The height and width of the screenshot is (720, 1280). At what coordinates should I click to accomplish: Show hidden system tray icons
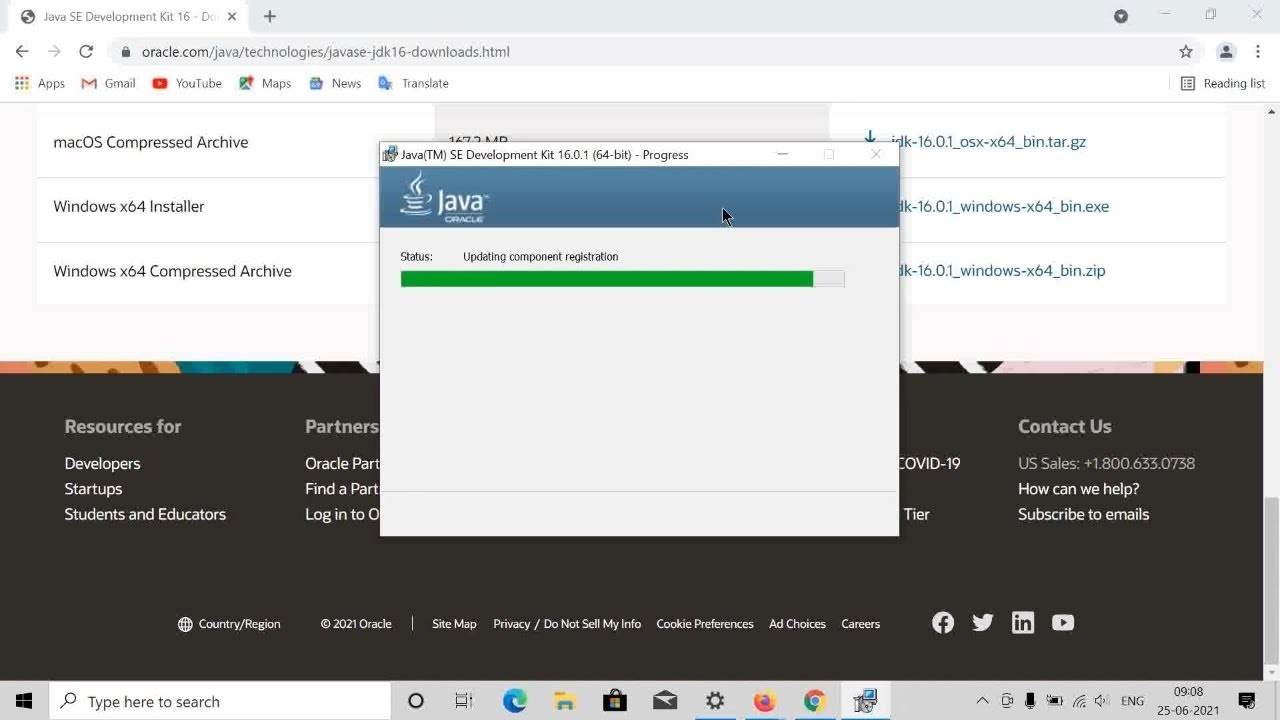(983, 701)
